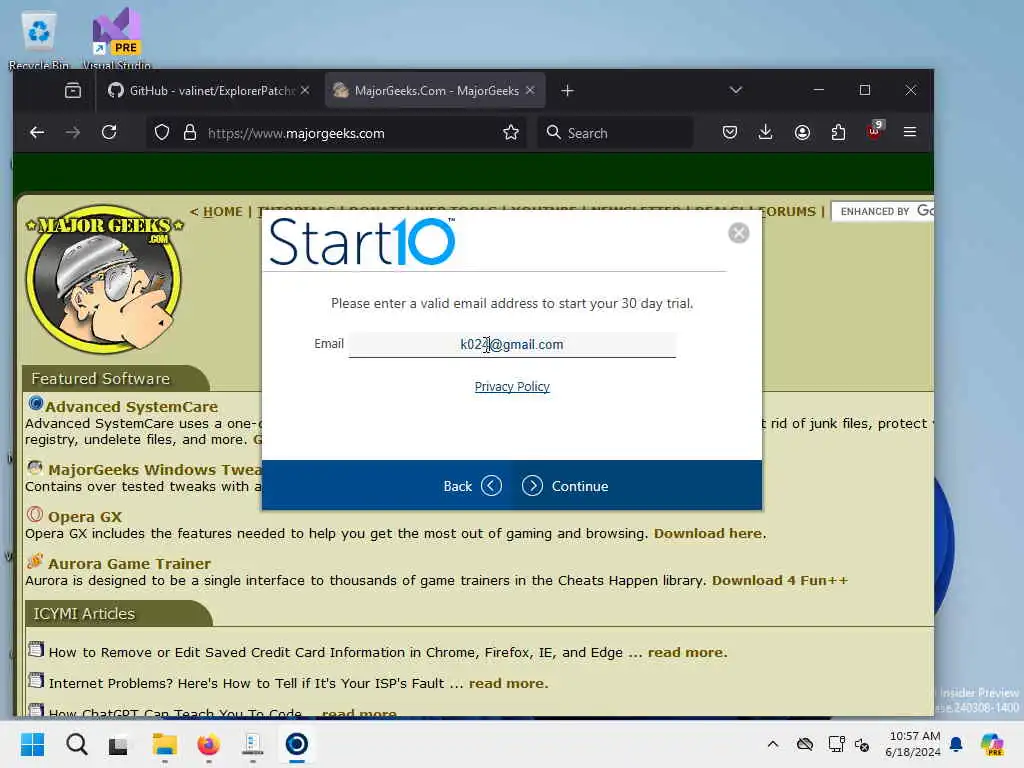Click the volume muted tray icon
Screen dimensions: 1024x768
[862, 744]
